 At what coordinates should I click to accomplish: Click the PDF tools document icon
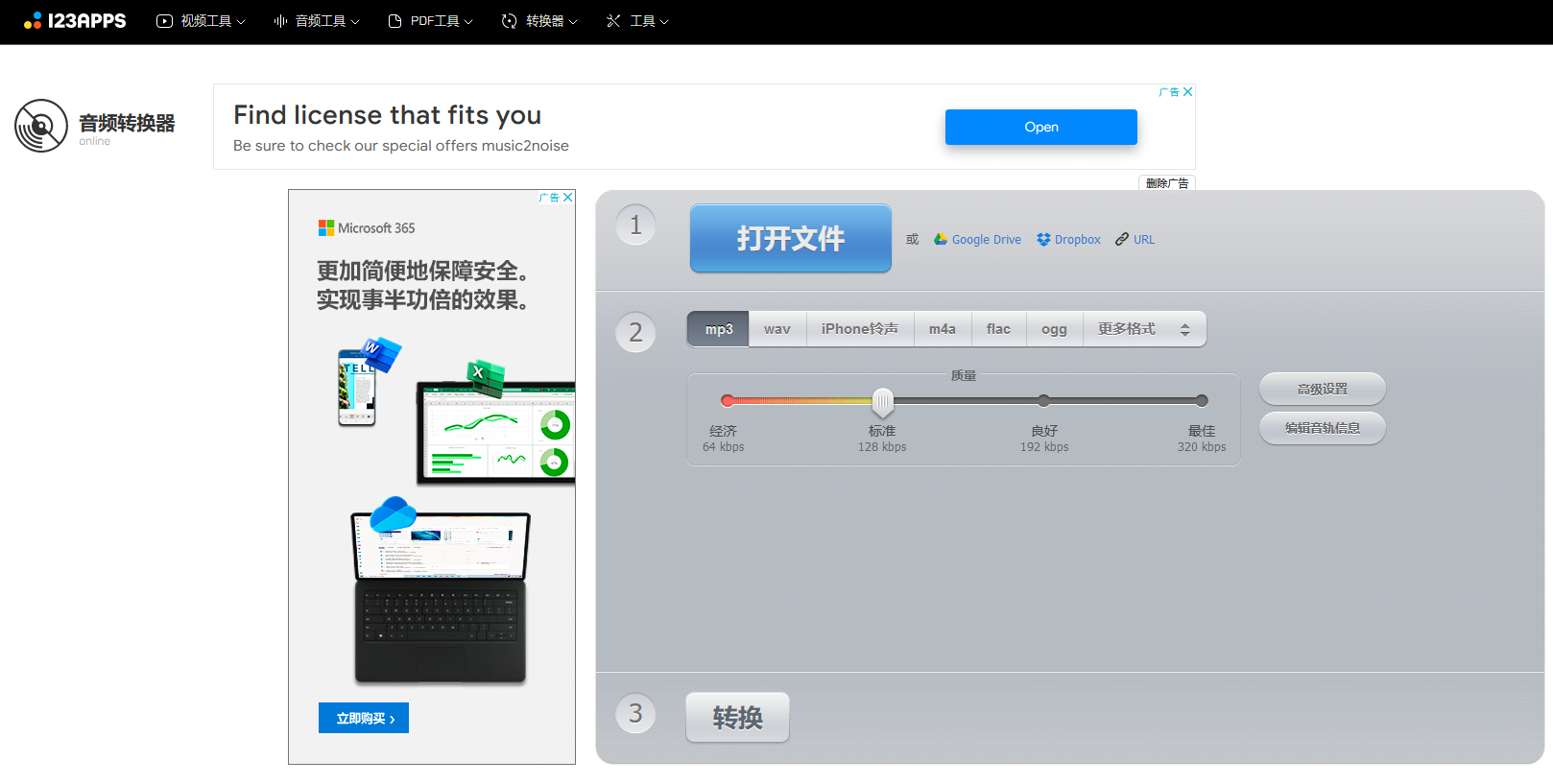[394, 21]
